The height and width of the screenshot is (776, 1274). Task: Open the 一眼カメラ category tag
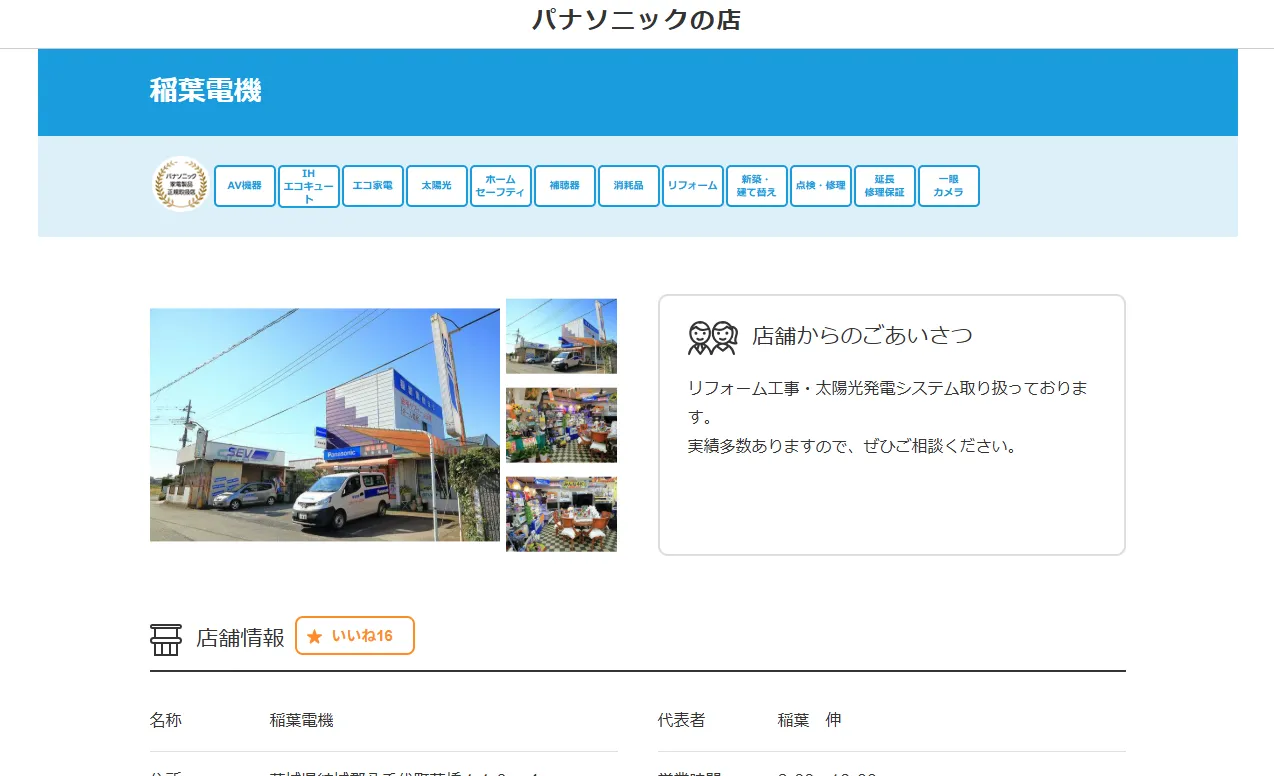point(949,186)
